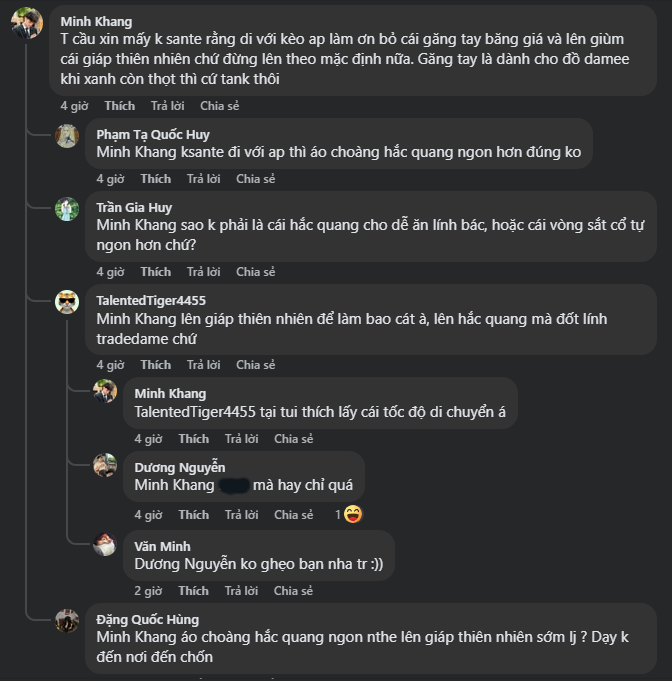This screenshot has width=672, height=681.
Task: Click Minh Khang's top comment avatar
Action: pos(27,23)
